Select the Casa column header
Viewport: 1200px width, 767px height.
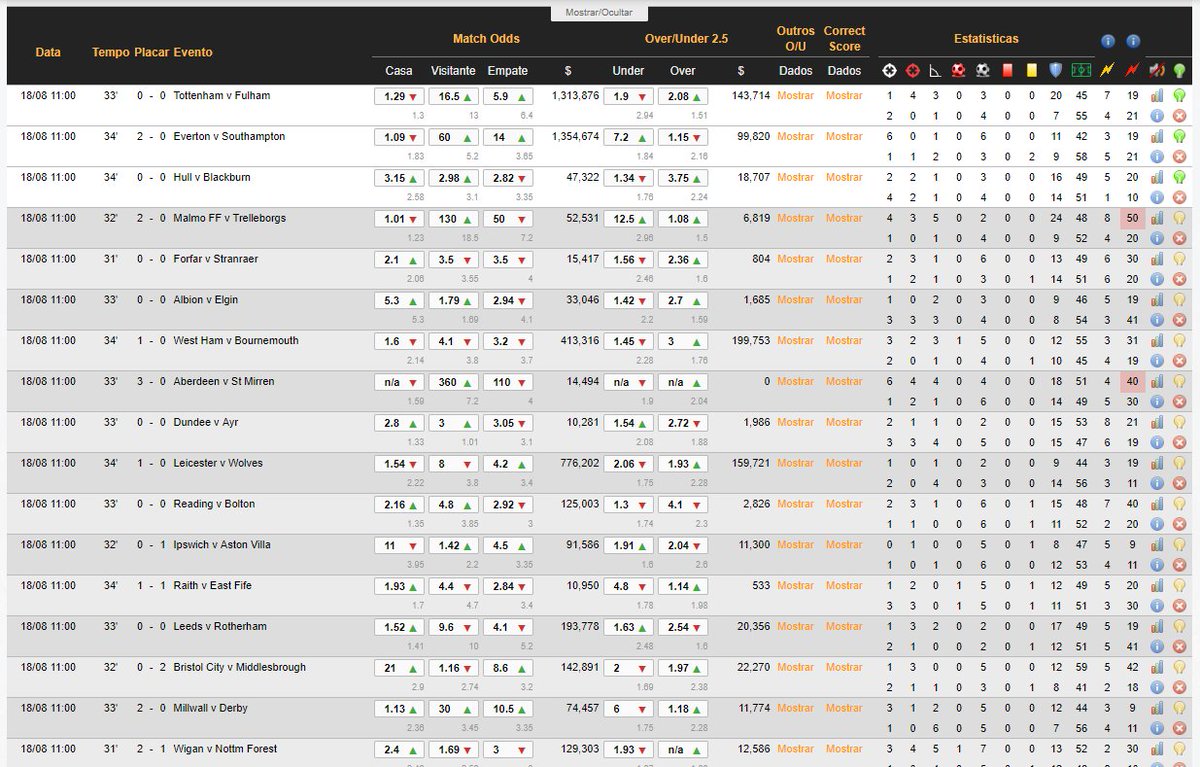[x=399, y=71]
